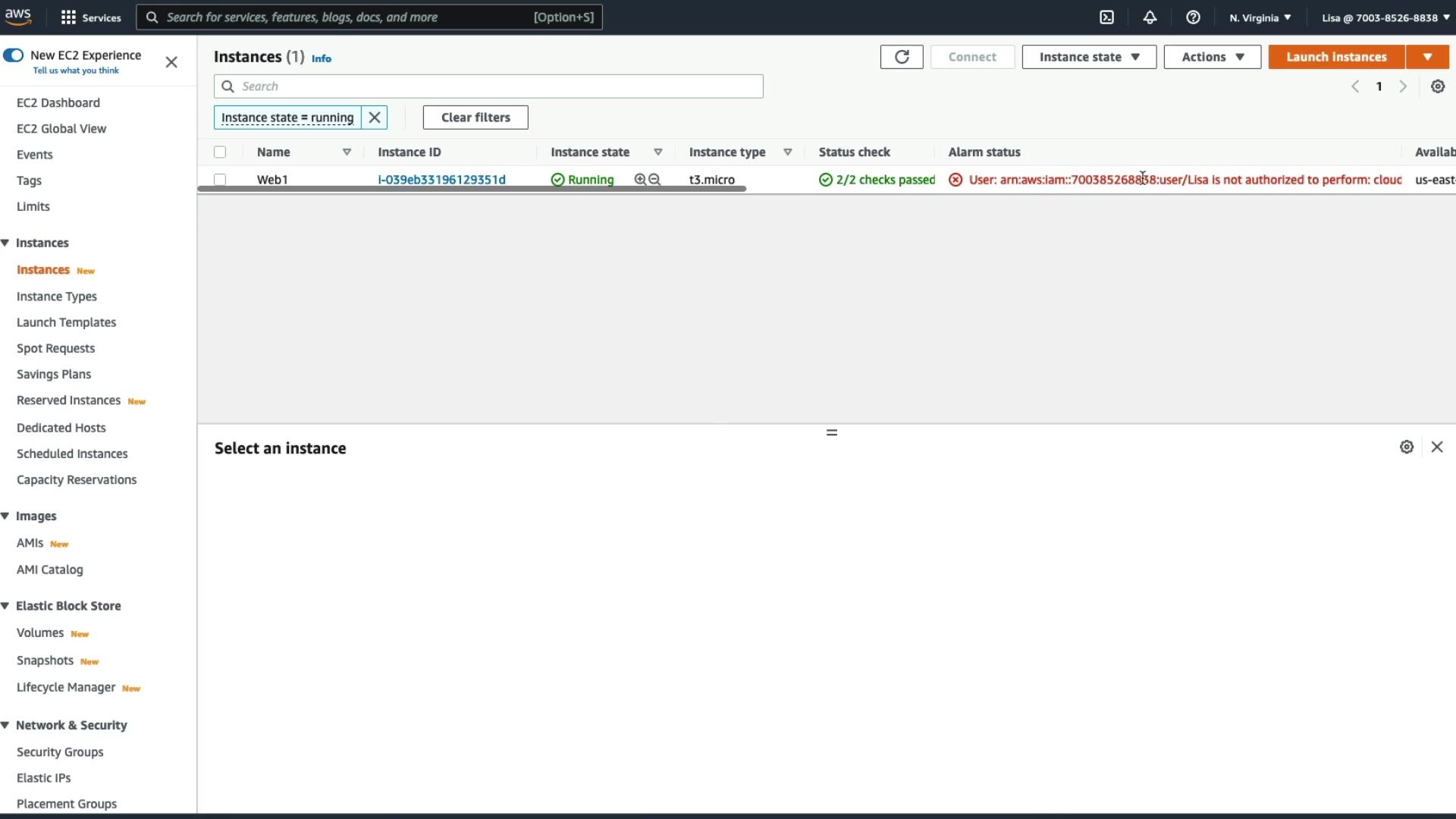Open the Instance state dropdown
The height and width of the screenshot is (819, 1456).
coord(1089,57)
